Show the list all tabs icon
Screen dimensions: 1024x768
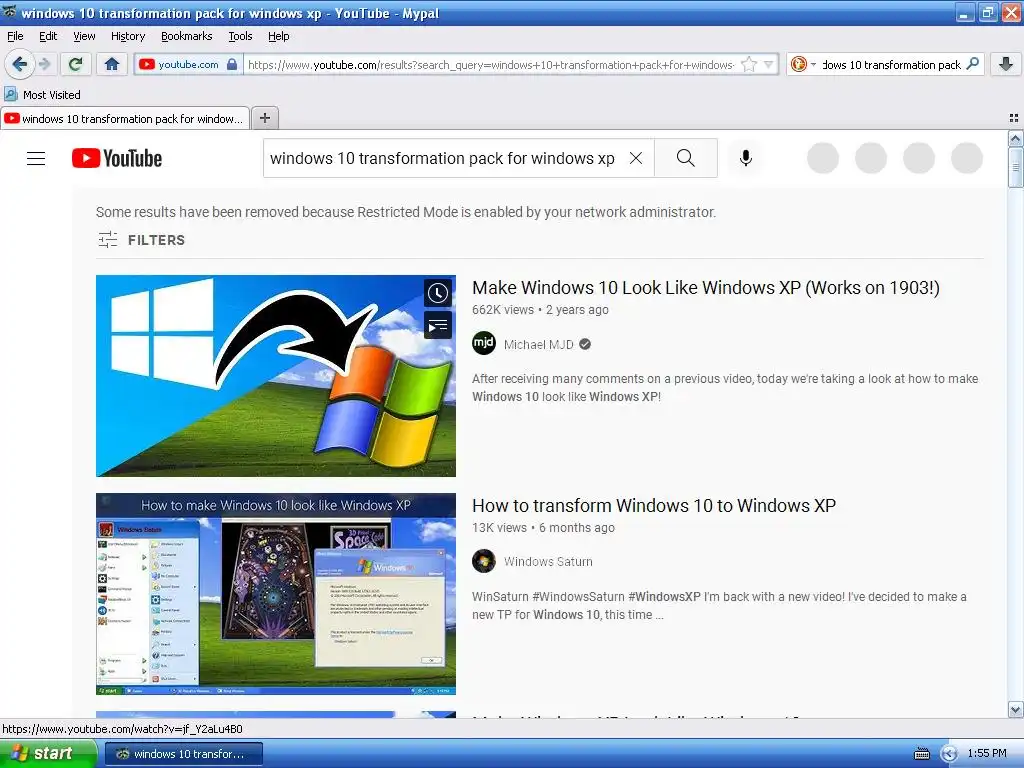(x=1014, y=118)
